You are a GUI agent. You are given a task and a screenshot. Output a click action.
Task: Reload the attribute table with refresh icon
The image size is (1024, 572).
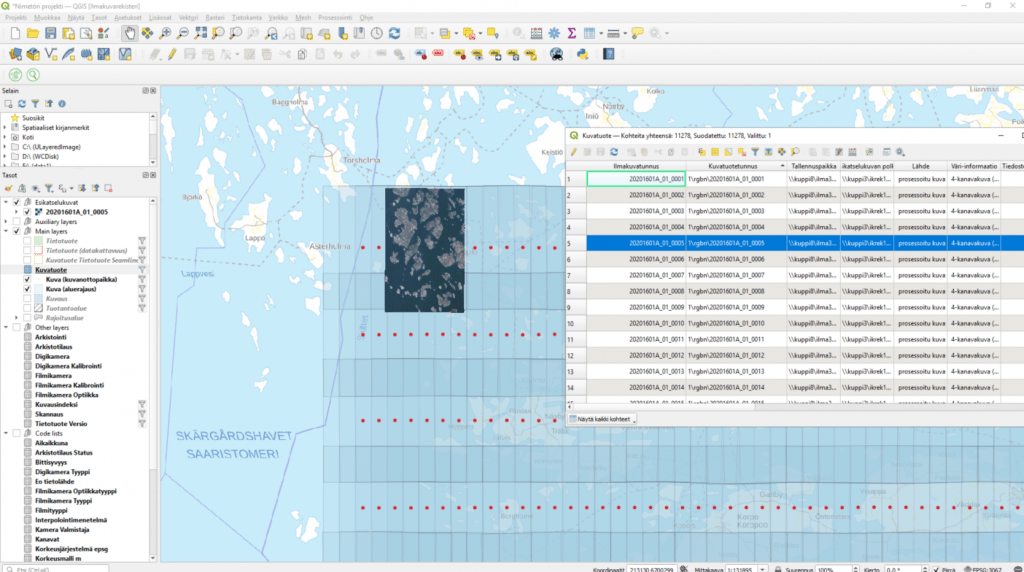tap(614, 151)
